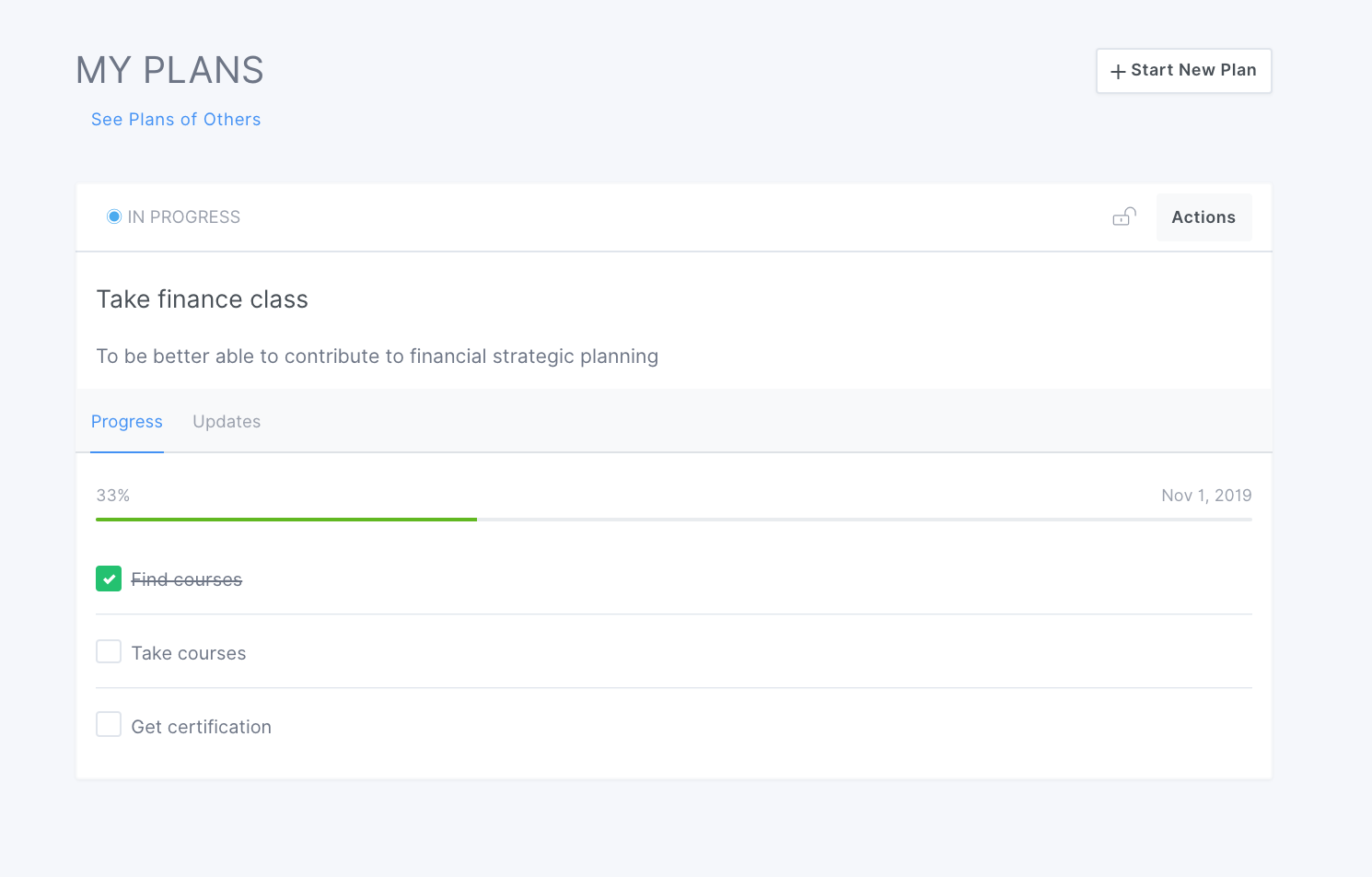Viewport: 1372px width, 877px height.
Task: Click the blue In Progress status dot
Action: (x=114, y=217)
